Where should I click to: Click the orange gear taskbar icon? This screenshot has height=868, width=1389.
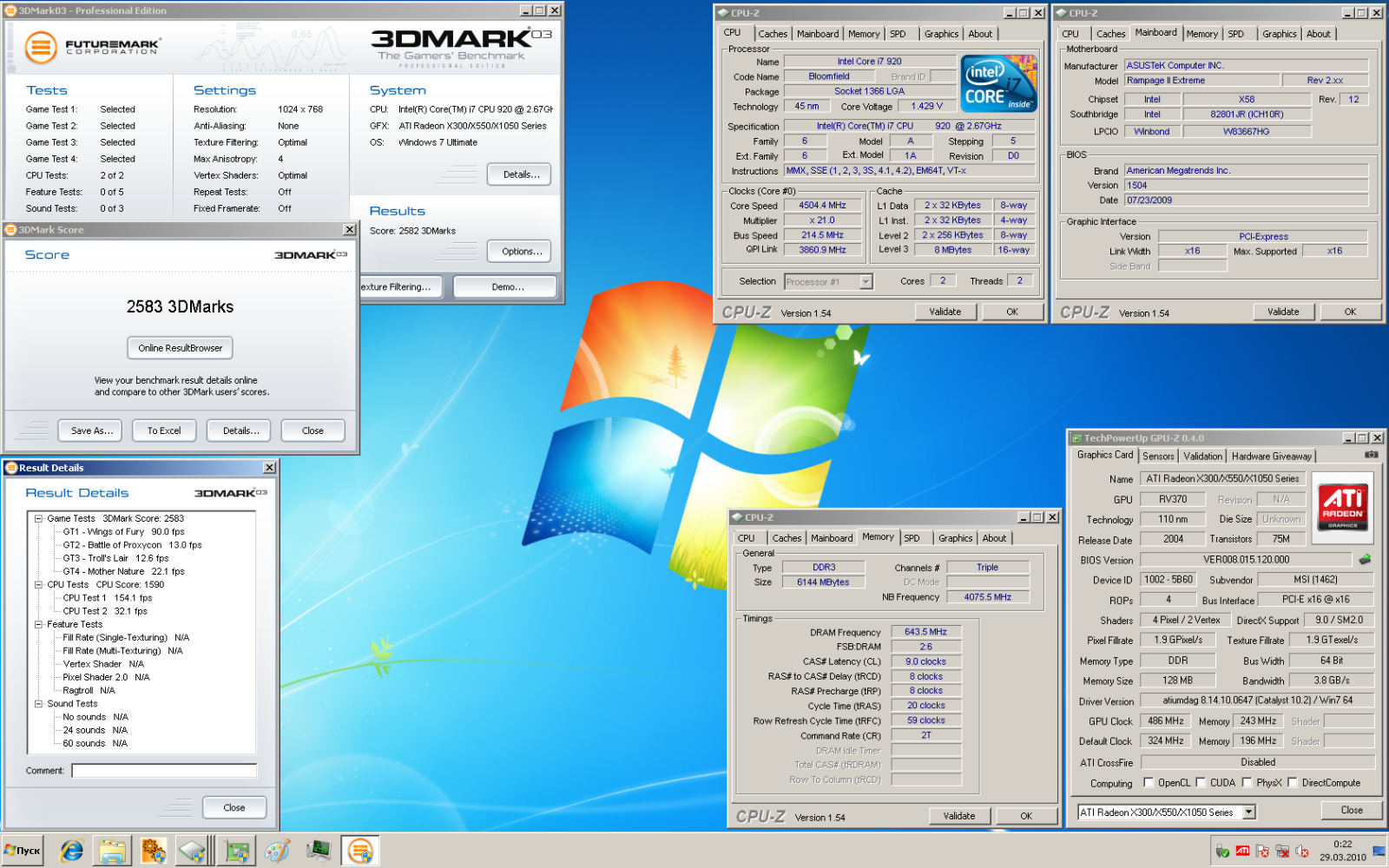tap(153, 851)
